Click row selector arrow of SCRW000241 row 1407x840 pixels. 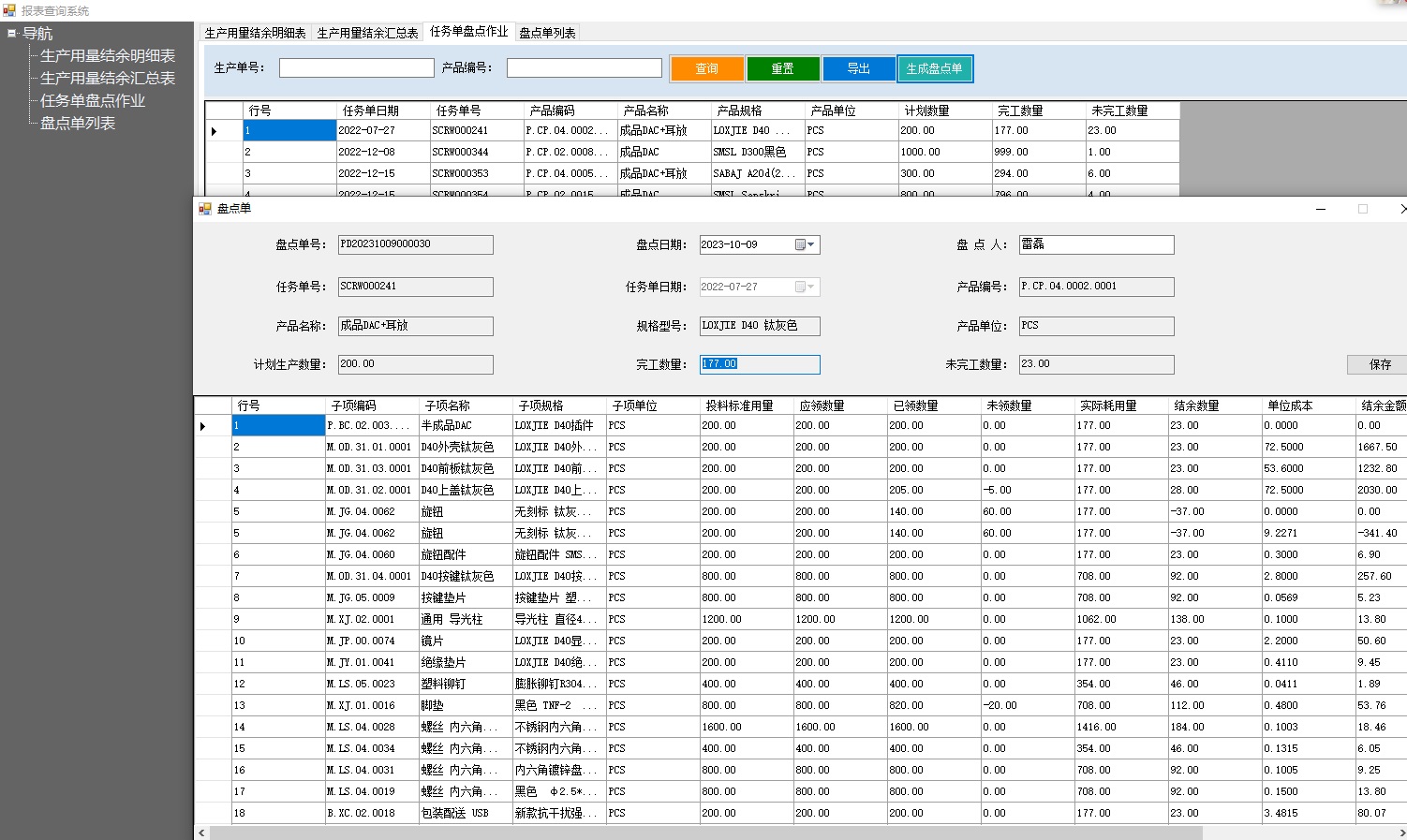[x=223, y=131]
